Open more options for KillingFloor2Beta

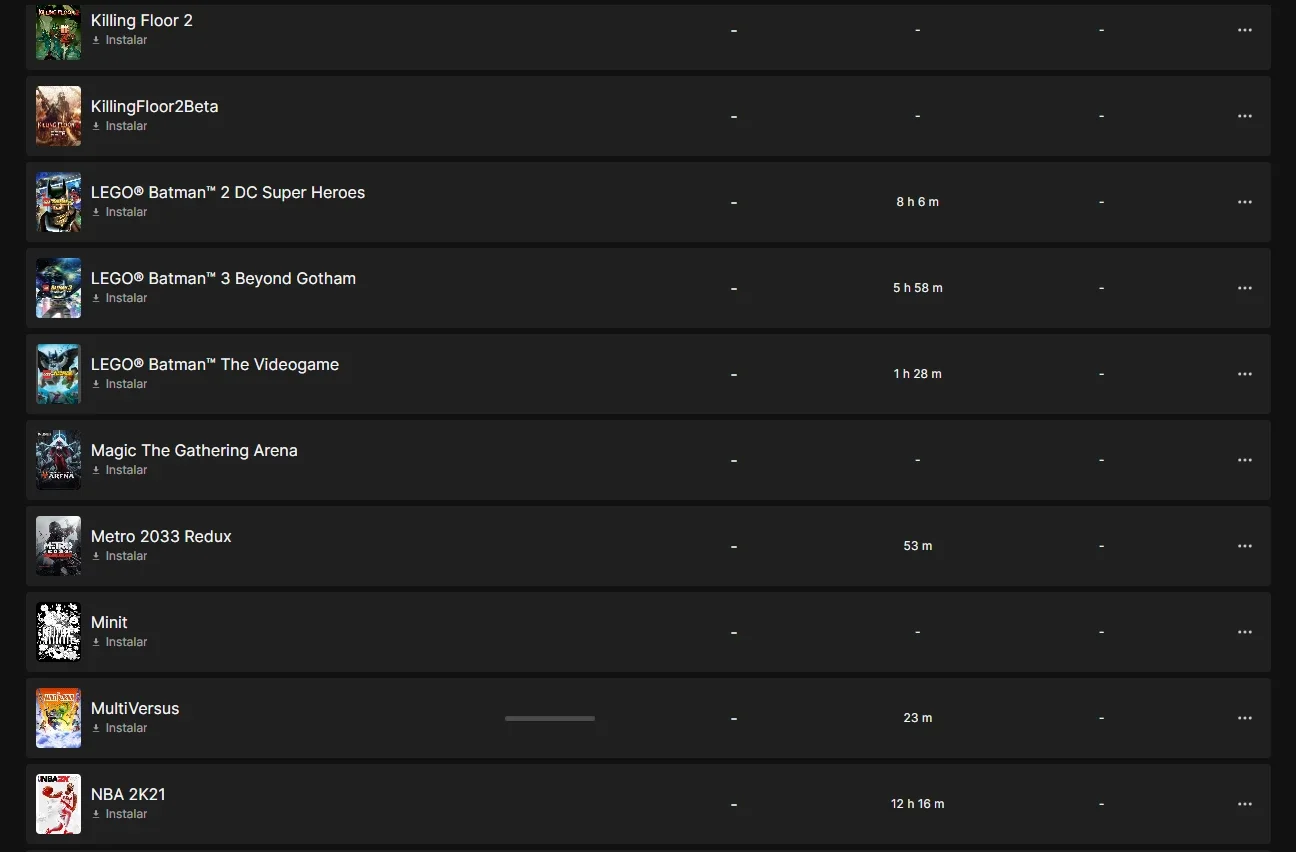(1245, 116)
